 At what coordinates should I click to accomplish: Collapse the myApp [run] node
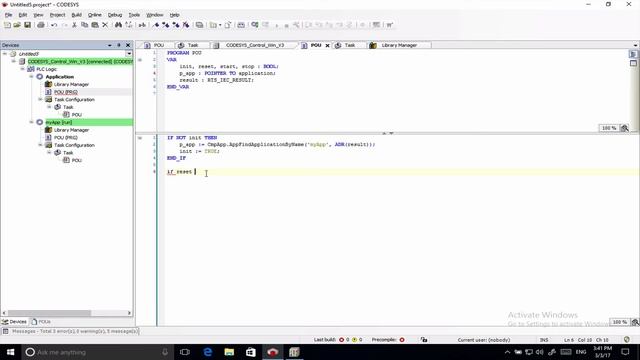point(31,122)
